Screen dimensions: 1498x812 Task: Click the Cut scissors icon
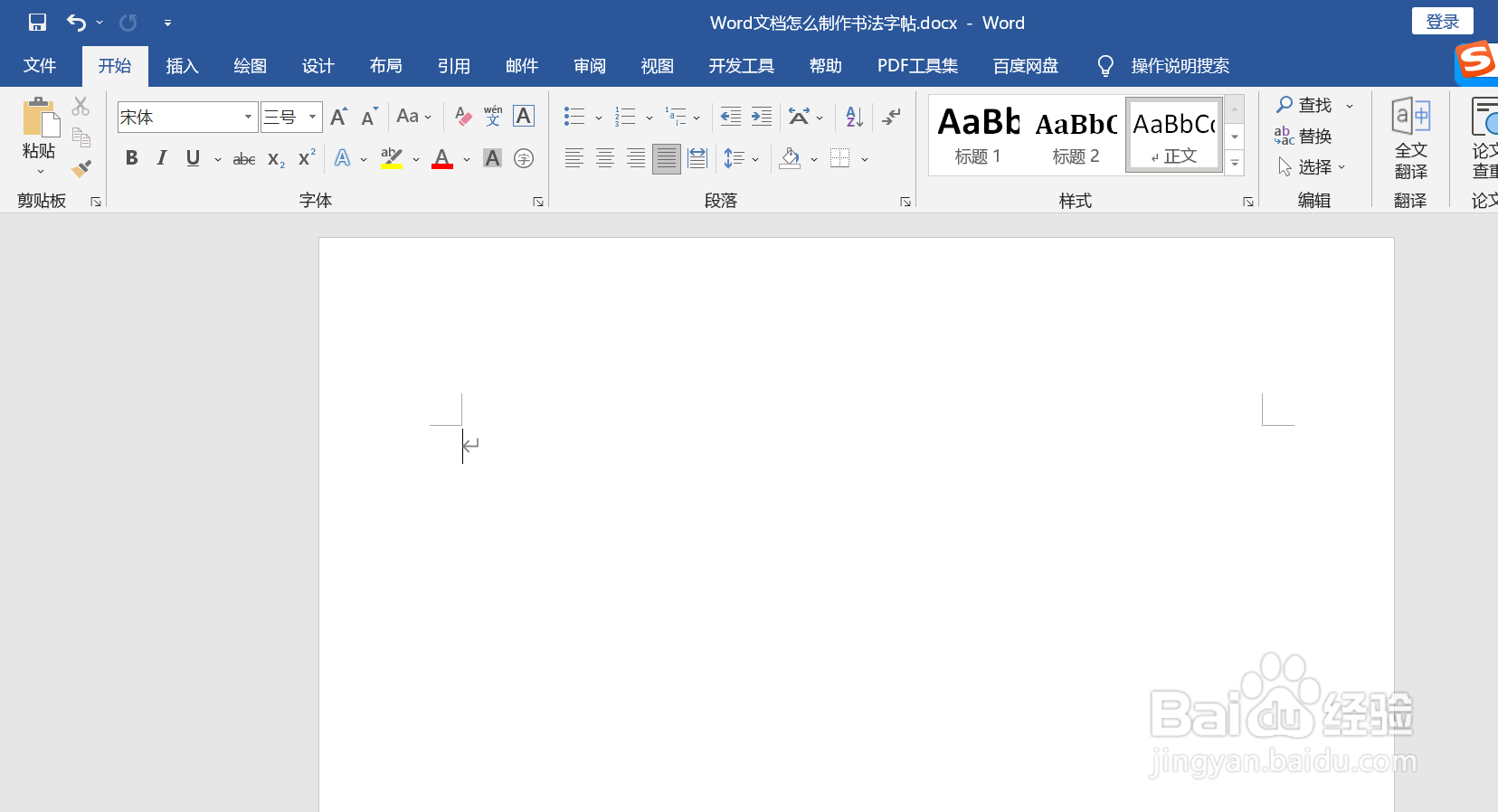pyautogui.click(x=81, y=107)
